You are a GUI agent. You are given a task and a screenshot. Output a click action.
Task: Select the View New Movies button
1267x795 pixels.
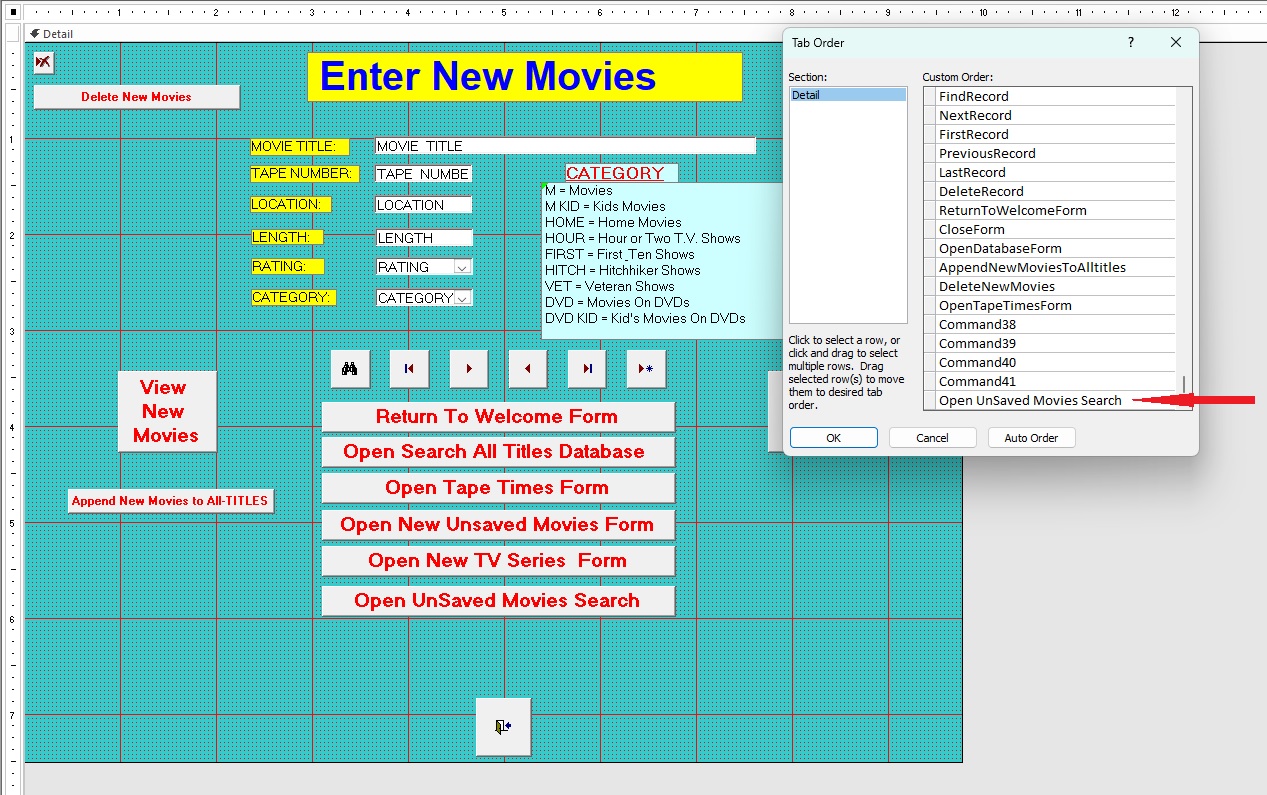tap(167, 411)
